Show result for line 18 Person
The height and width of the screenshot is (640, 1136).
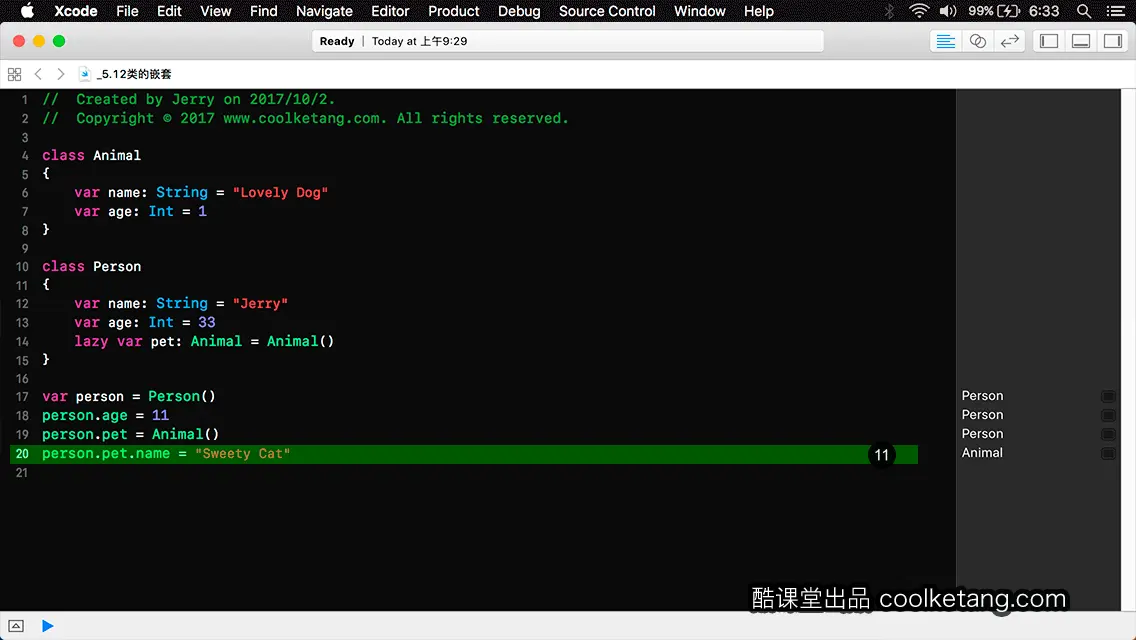click(x=1108, y=415)
